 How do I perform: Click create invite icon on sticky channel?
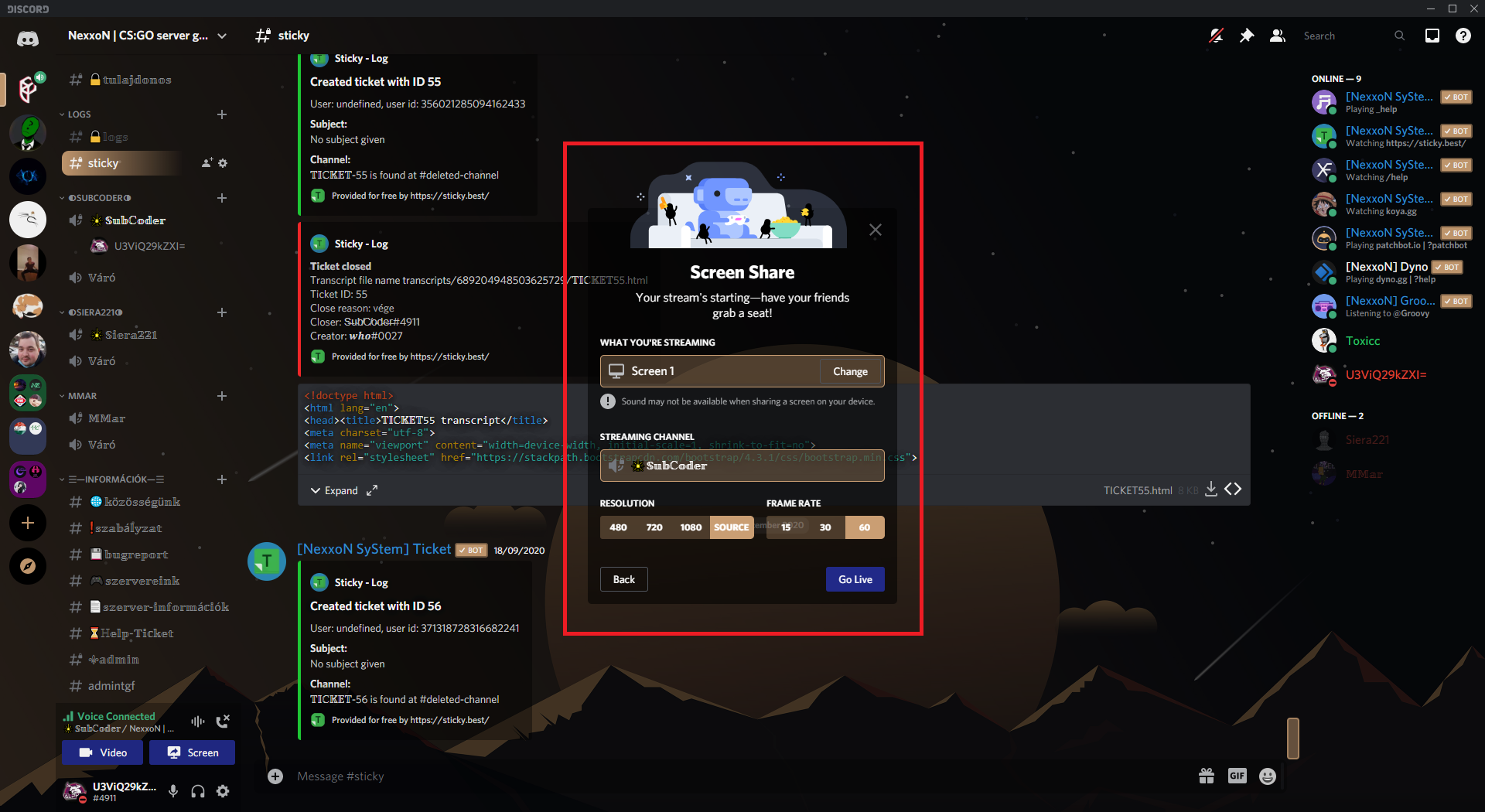(207, 163)
